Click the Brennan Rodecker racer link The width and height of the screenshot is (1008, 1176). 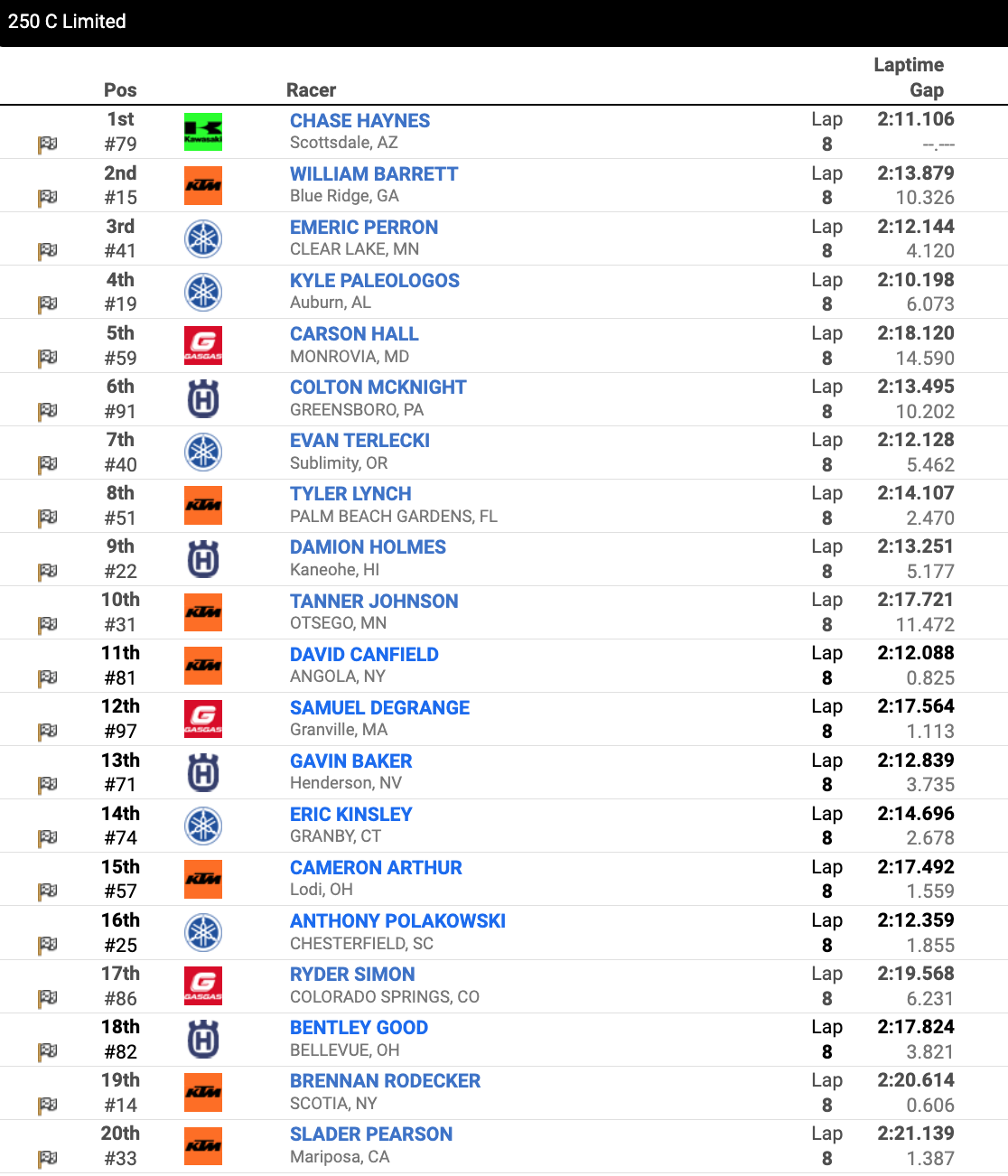coord(385,1080)
